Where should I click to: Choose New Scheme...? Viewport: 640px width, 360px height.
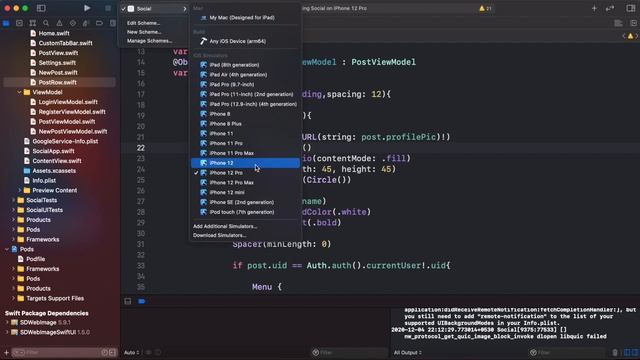point(144,32)
